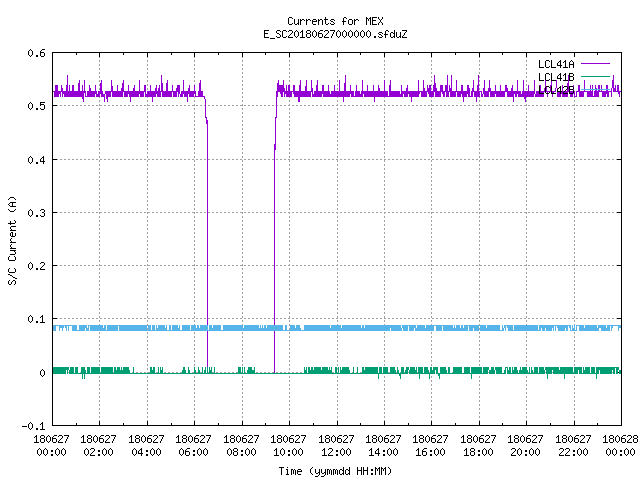Click the 180627 02:00 x-axis tick label
Screen dimensions: 640x480
(98, 446)
